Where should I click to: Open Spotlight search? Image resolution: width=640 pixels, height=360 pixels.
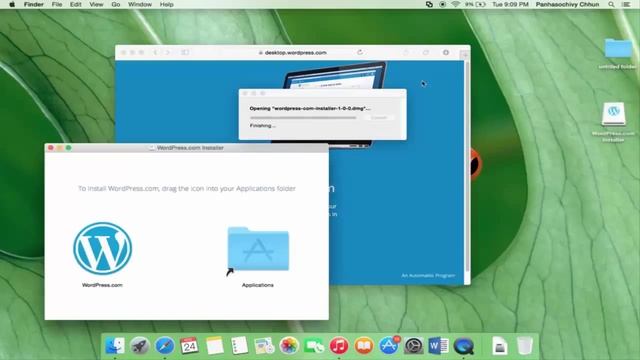click(x=611, y=4)
